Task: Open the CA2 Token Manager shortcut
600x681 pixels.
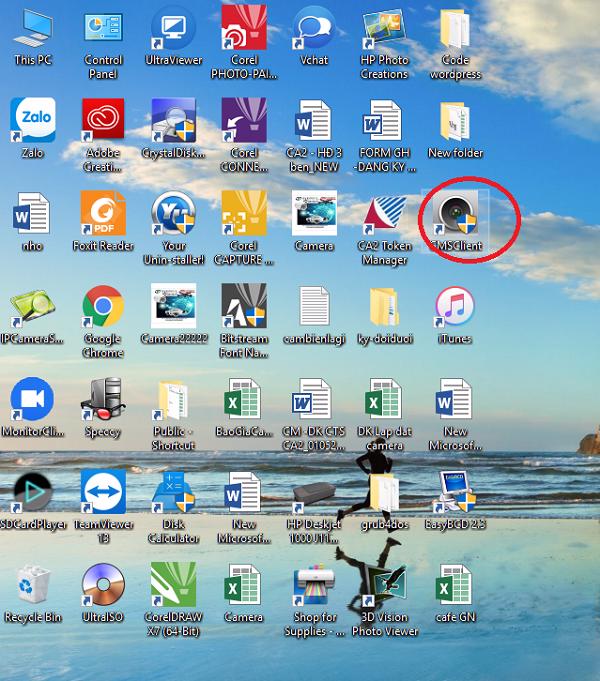Action: (384, 213)
